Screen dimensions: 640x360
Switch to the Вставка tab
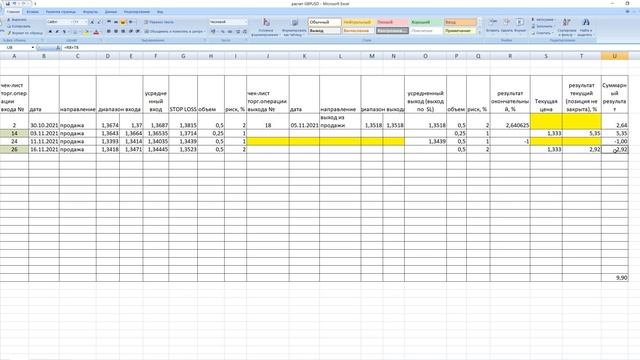(x=32, y=12)
